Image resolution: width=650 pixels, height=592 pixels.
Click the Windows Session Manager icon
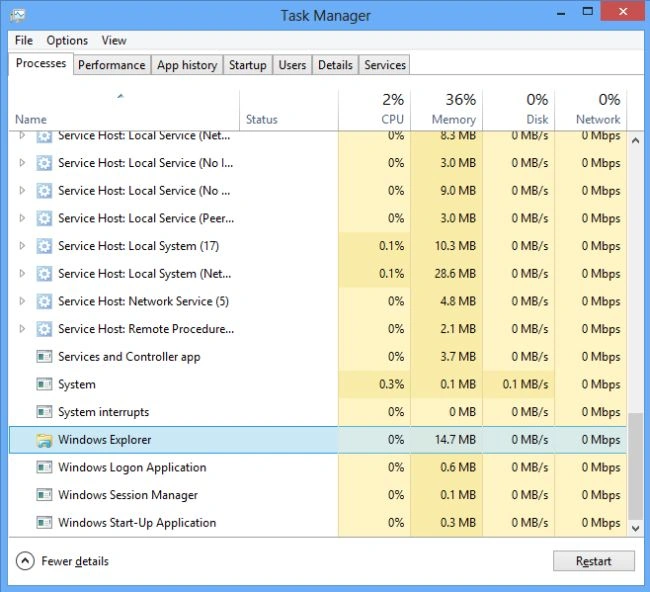pos(44,495)
